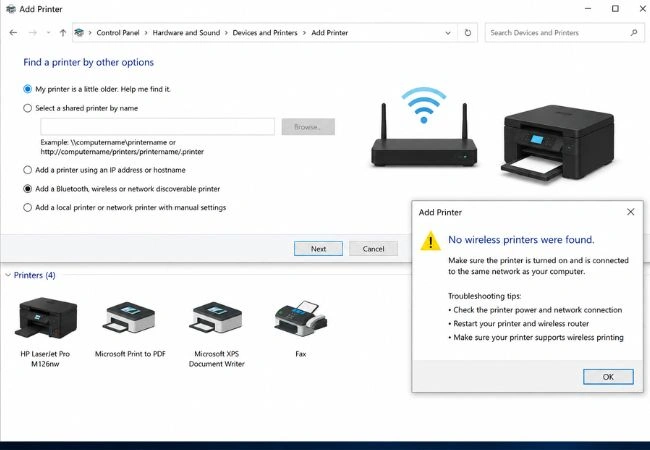Click the yellow warning icon in dialog
This screenshot has height=450, width=650.
[430, 241]
